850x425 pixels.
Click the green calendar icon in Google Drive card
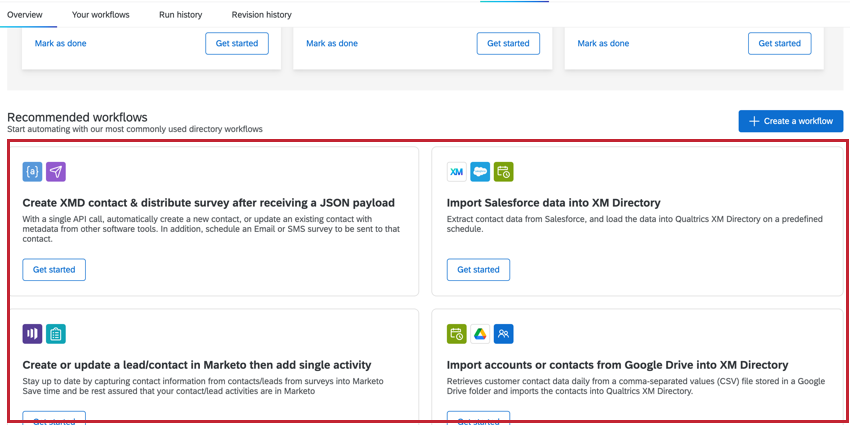click(x=456, y=334)
